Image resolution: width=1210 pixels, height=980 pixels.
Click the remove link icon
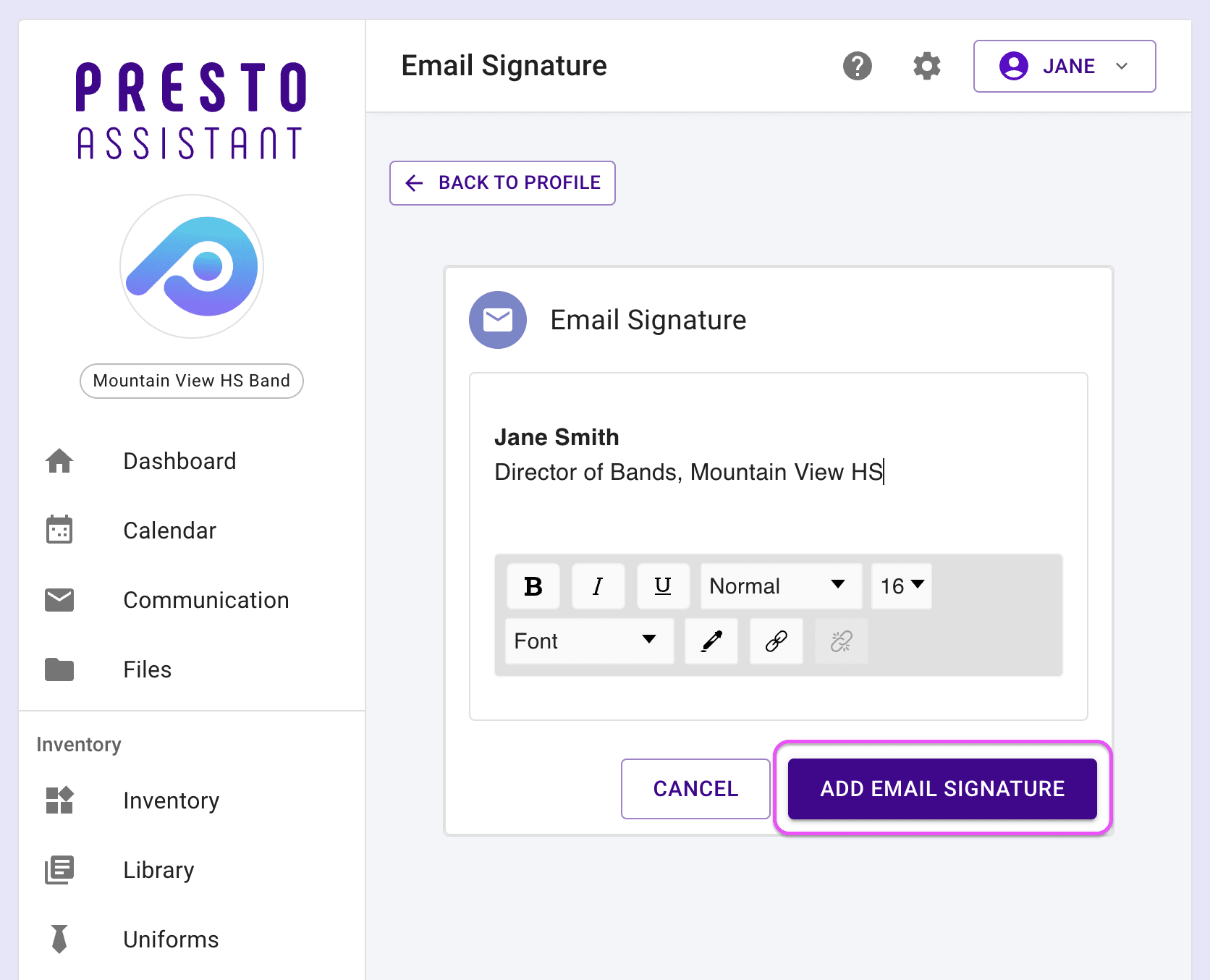[x=840, y=641]
